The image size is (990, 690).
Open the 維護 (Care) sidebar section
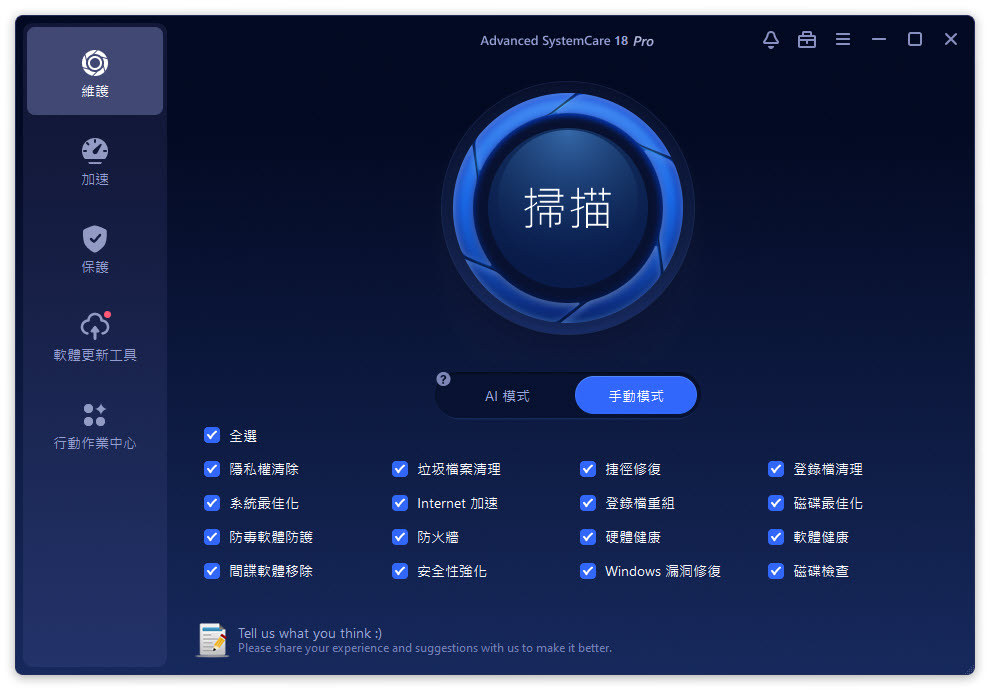coord(95,71)
